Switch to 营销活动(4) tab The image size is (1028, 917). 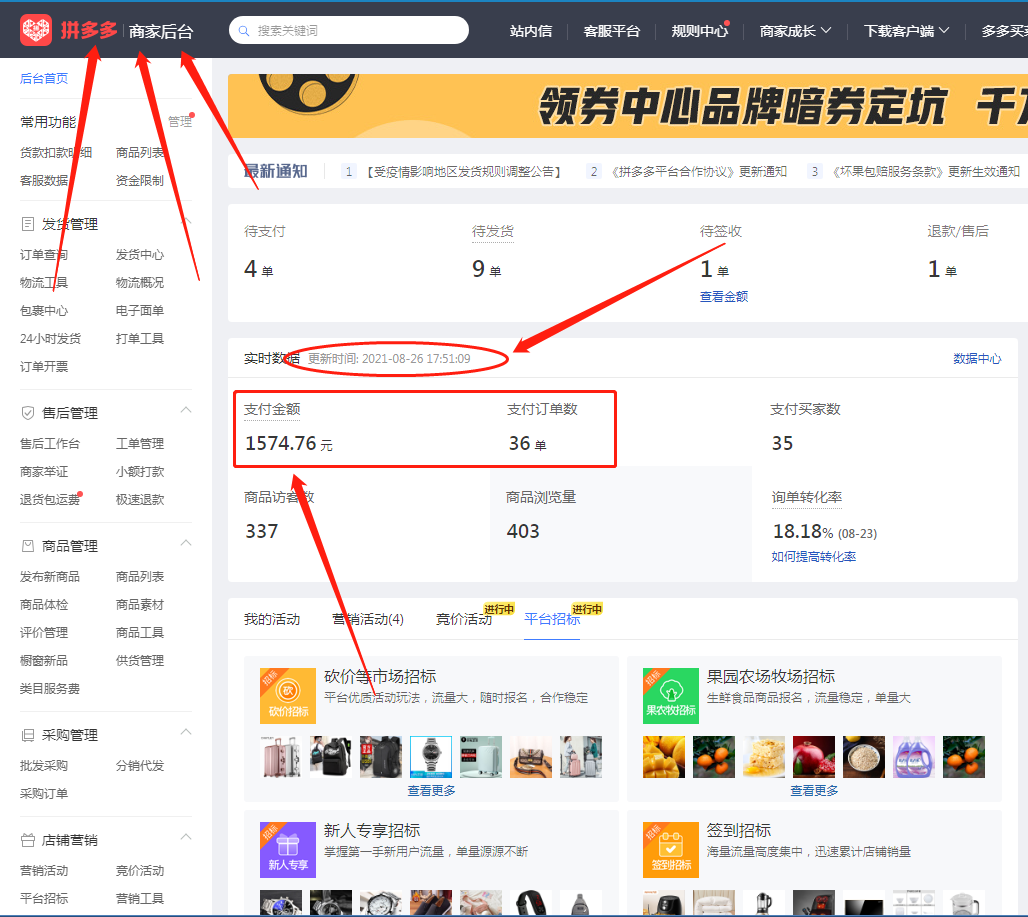coord(368,619)
